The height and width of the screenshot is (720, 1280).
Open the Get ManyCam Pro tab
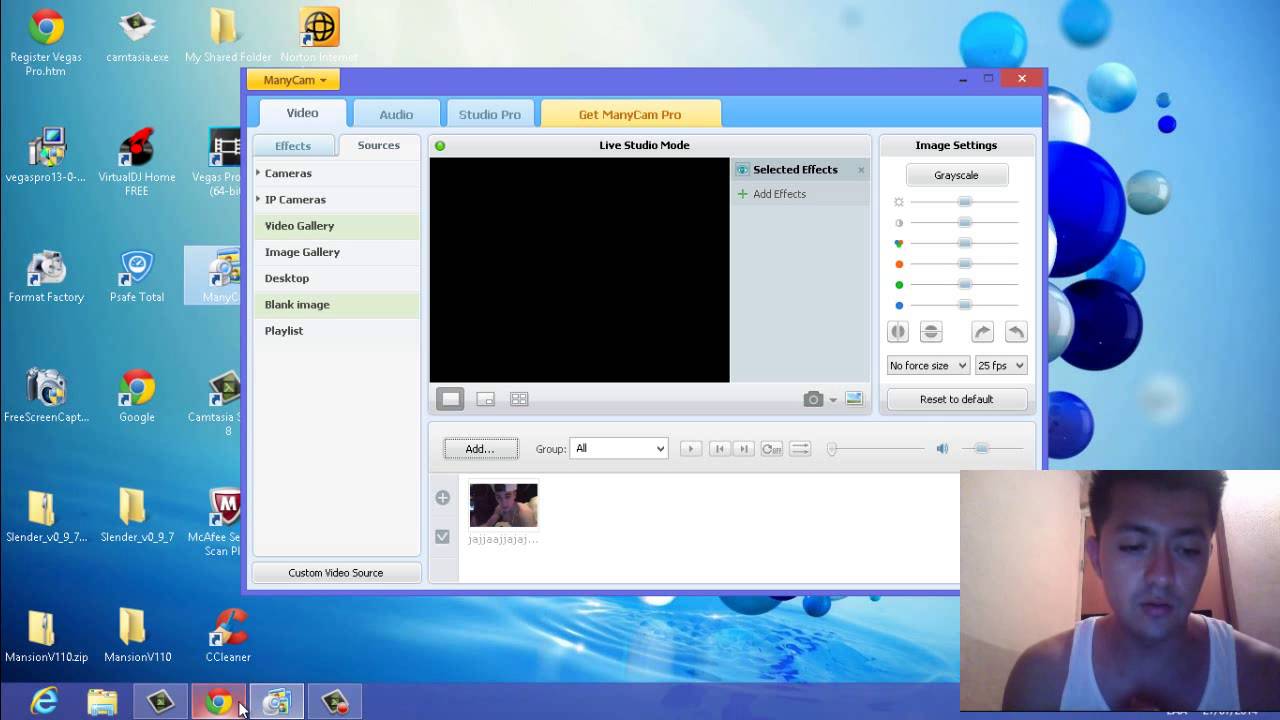pyautogui.click(x=630, y=114)
